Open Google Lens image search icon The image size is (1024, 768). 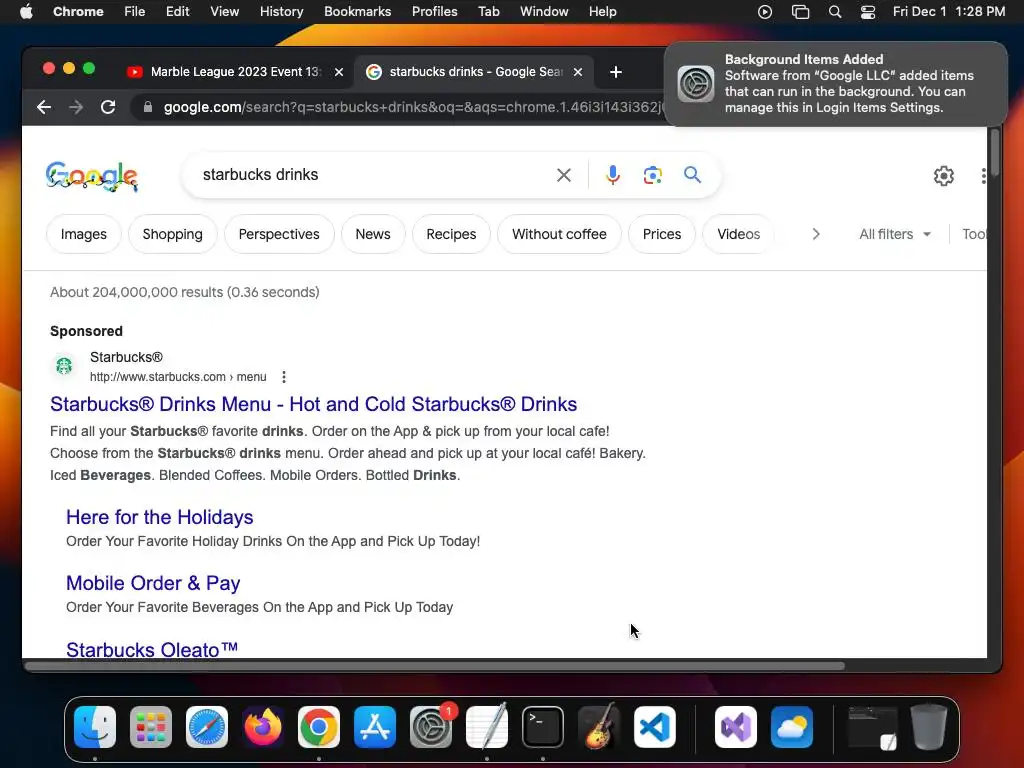point(652,175)
